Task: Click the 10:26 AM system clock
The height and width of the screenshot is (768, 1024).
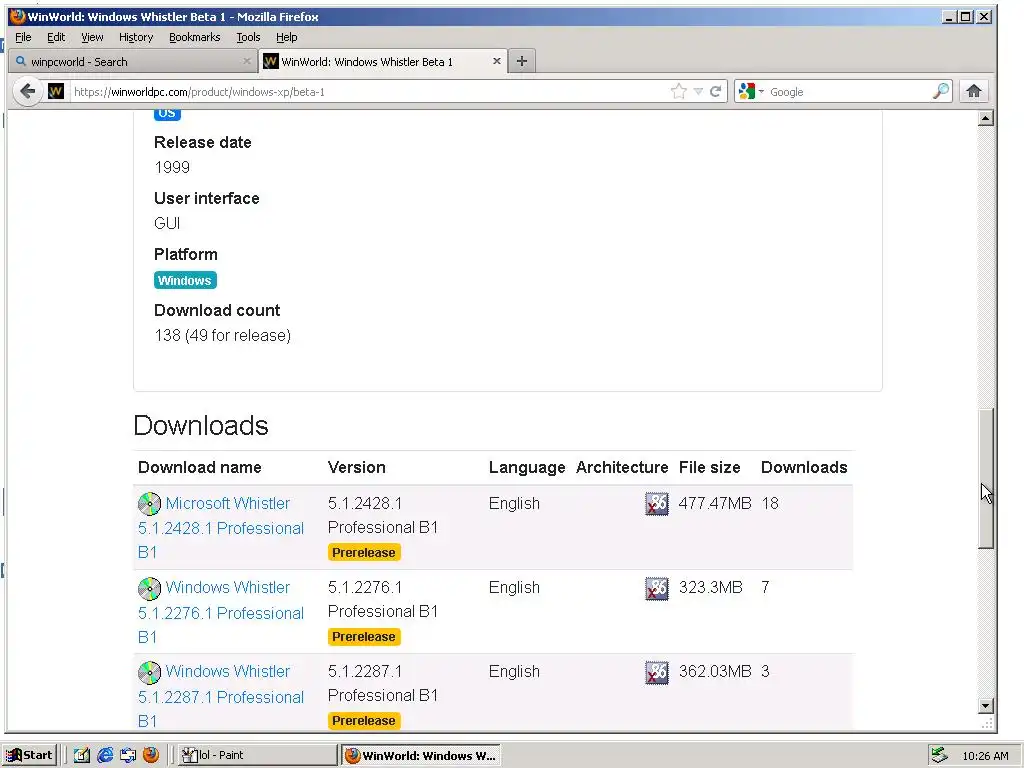Action: pos(985,756)
